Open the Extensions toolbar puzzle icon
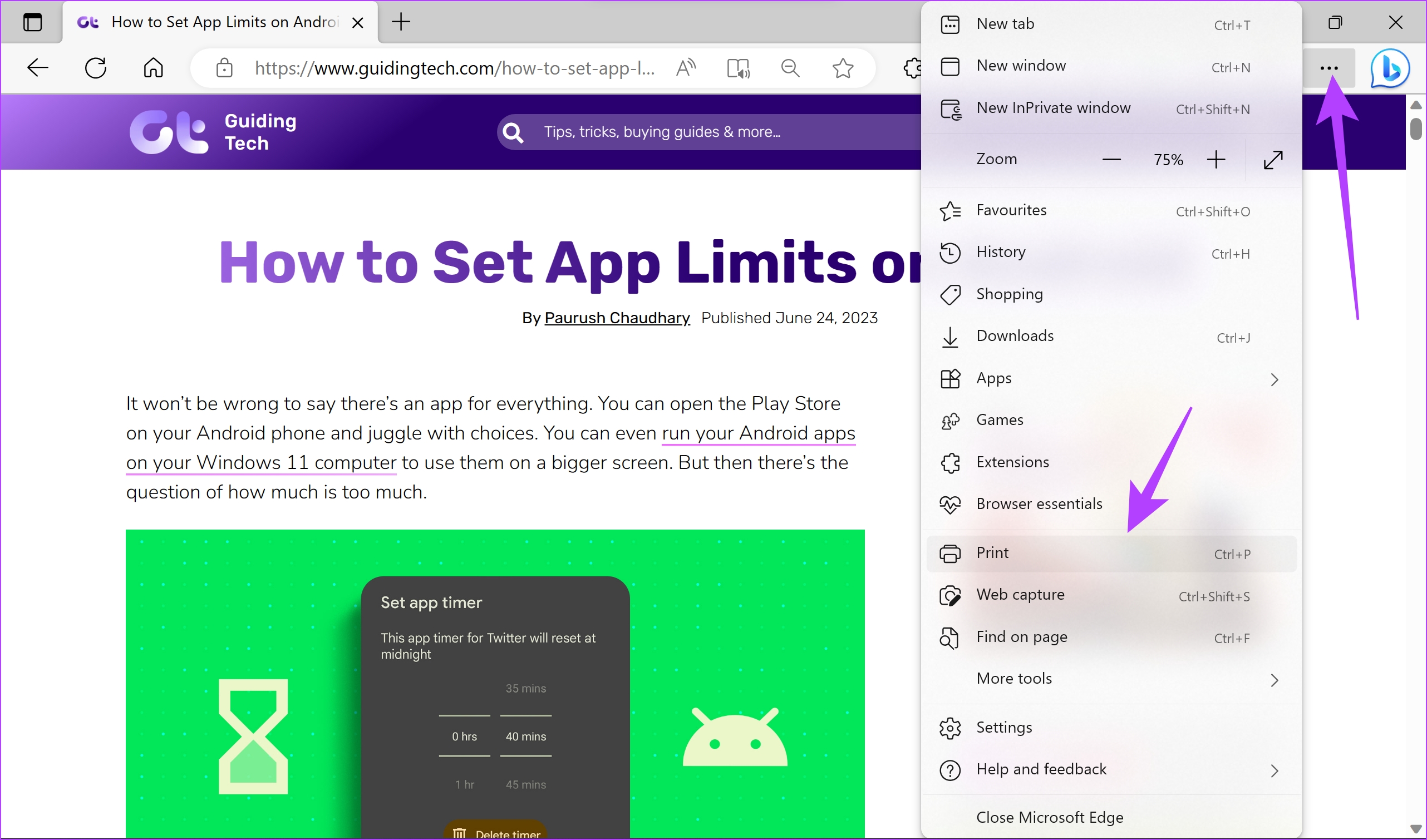1427x840 pixels. click(912, 68)
